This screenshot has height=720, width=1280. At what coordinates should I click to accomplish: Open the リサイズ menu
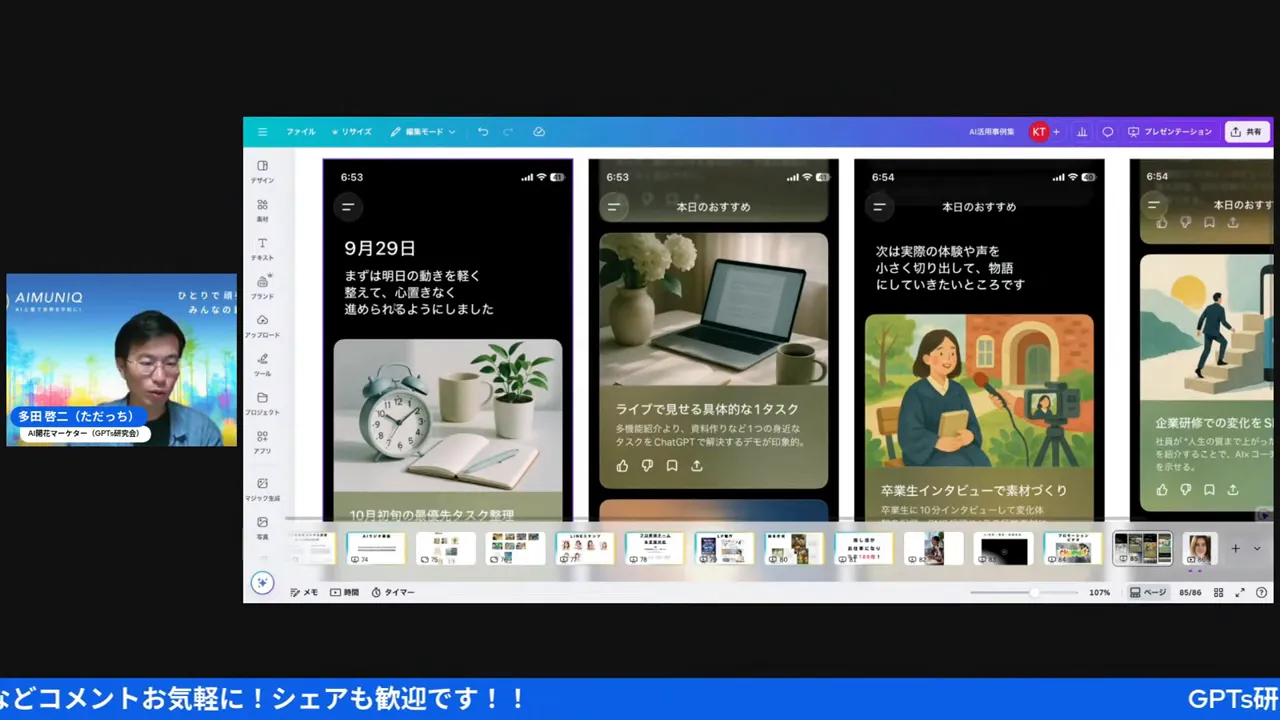click(x=351, y=132)
